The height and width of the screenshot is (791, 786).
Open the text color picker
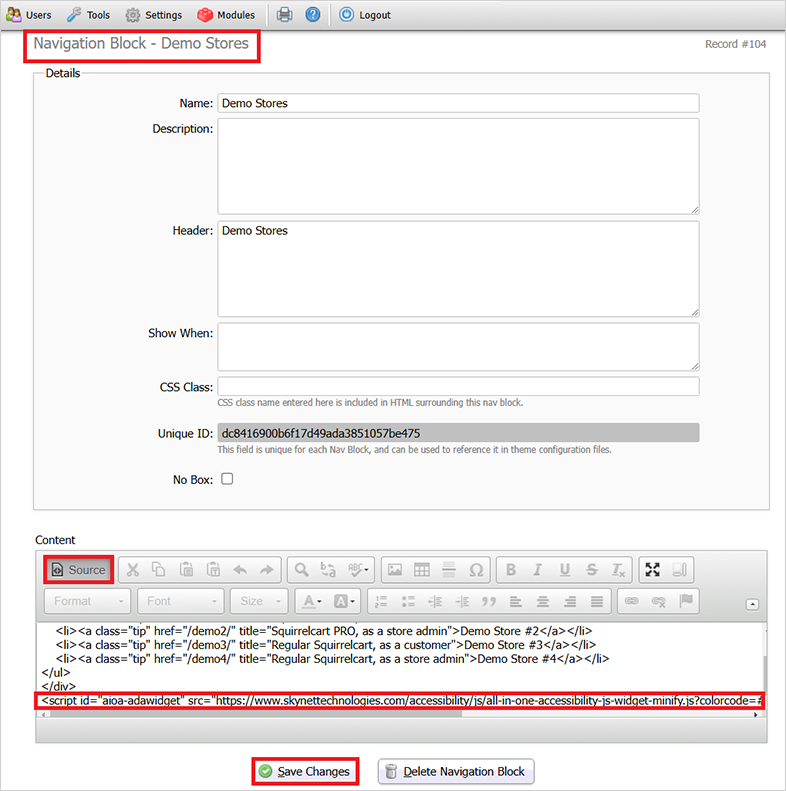(312, 601)
